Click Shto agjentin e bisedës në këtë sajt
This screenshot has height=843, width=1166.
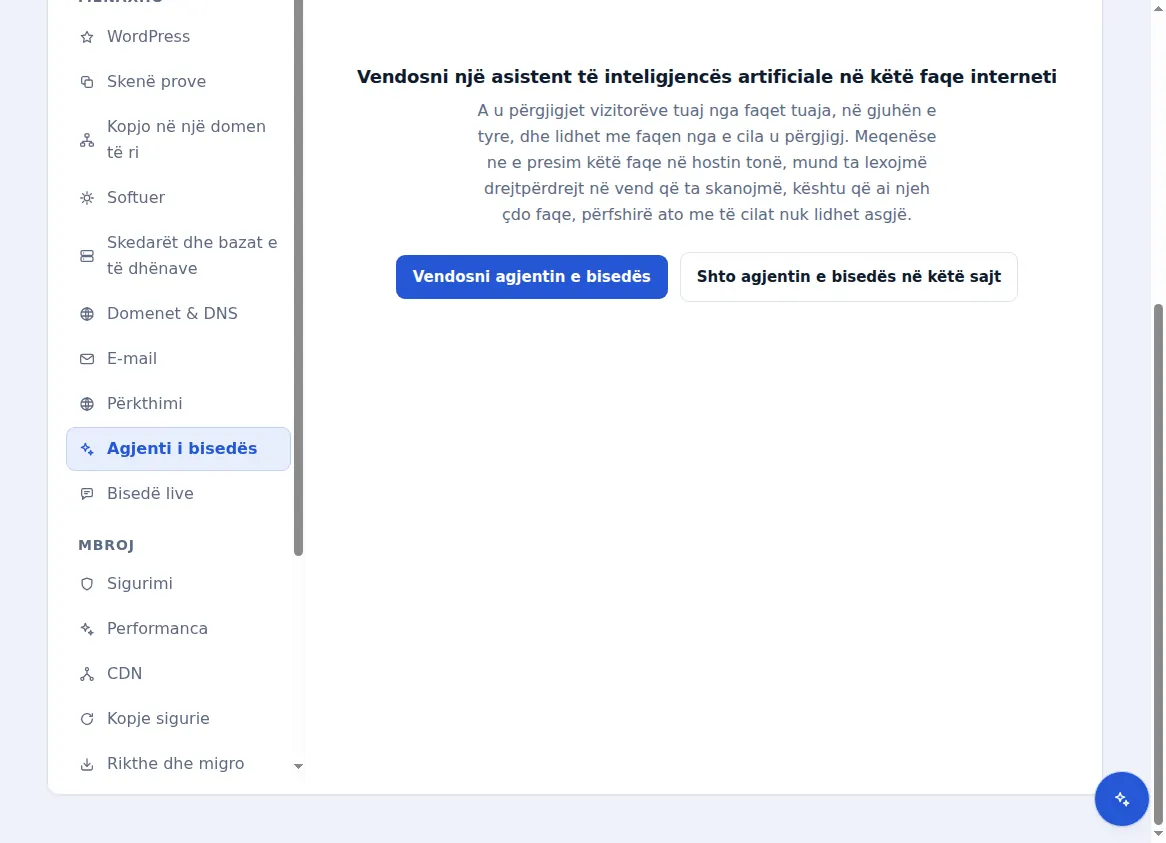848,277
